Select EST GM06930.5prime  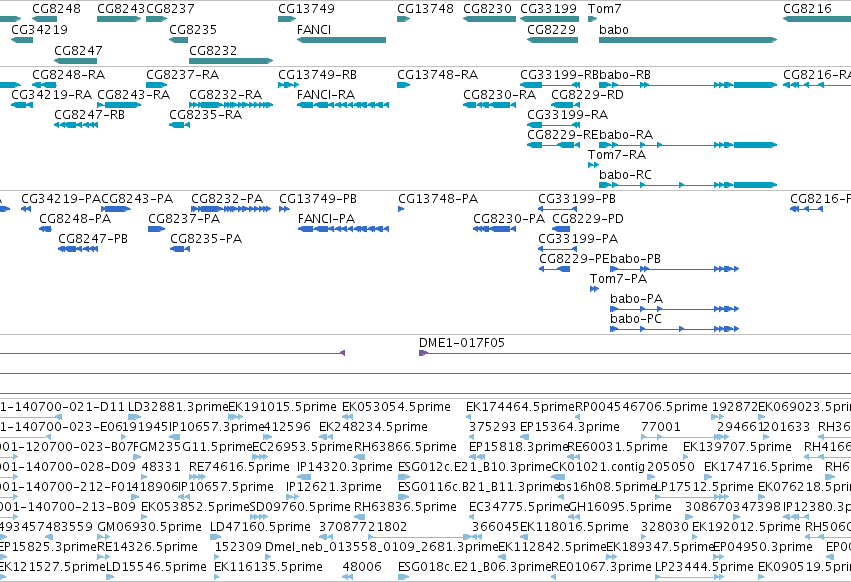click(104, 537)
